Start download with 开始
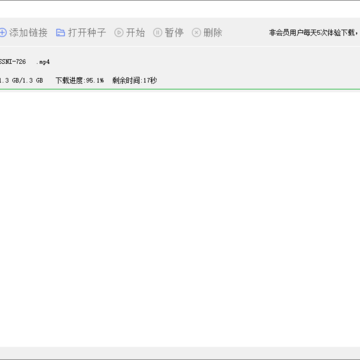 tap(135, 33)
